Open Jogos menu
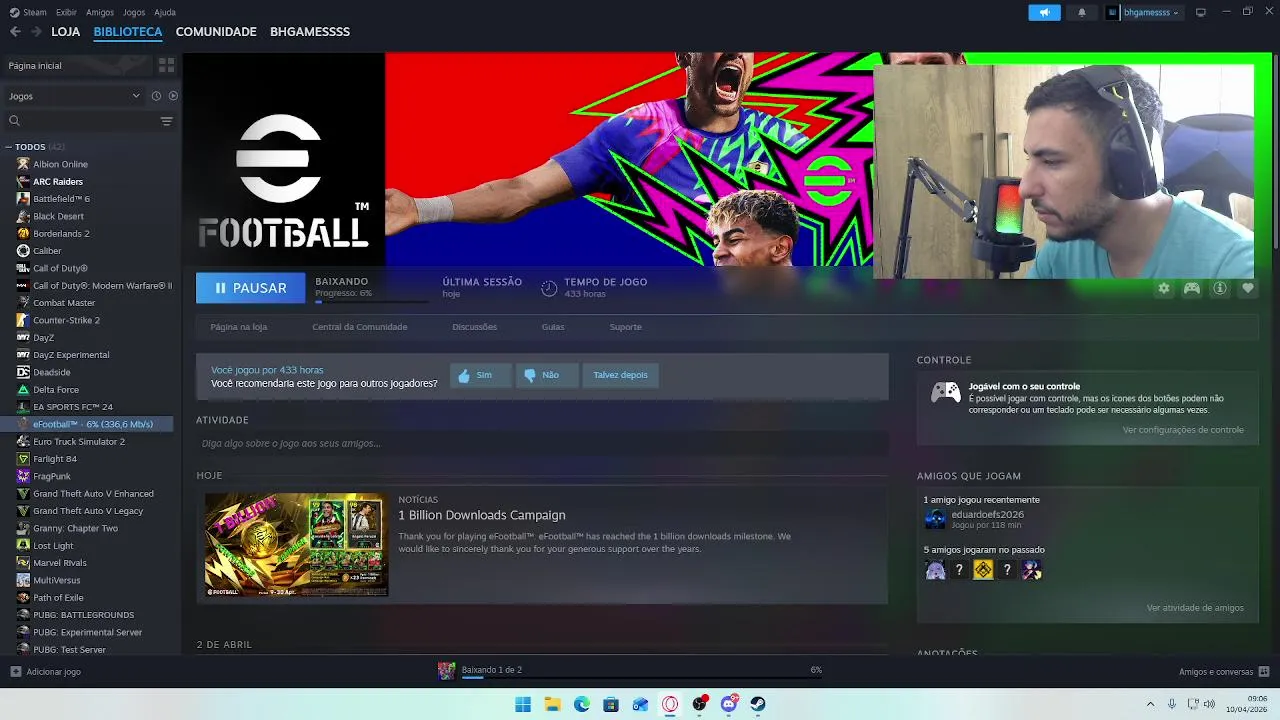The height and width of the screenshot is (720, 1280). click(134, 12)
